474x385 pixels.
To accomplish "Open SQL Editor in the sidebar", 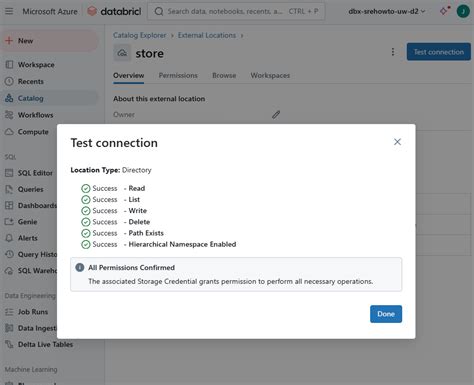I will [35, 173].
